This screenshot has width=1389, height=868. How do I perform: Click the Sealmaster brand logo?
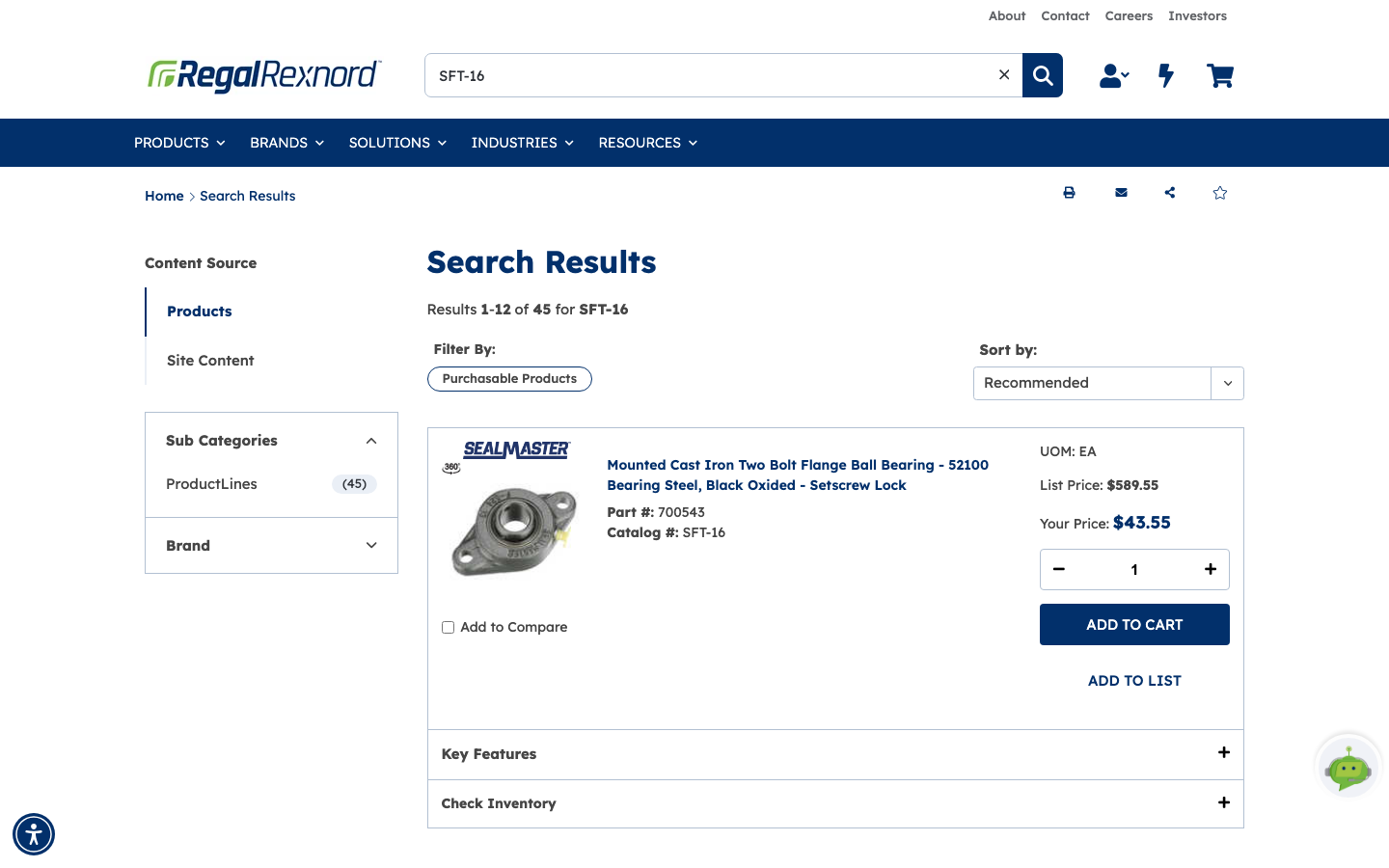(516, 449)
